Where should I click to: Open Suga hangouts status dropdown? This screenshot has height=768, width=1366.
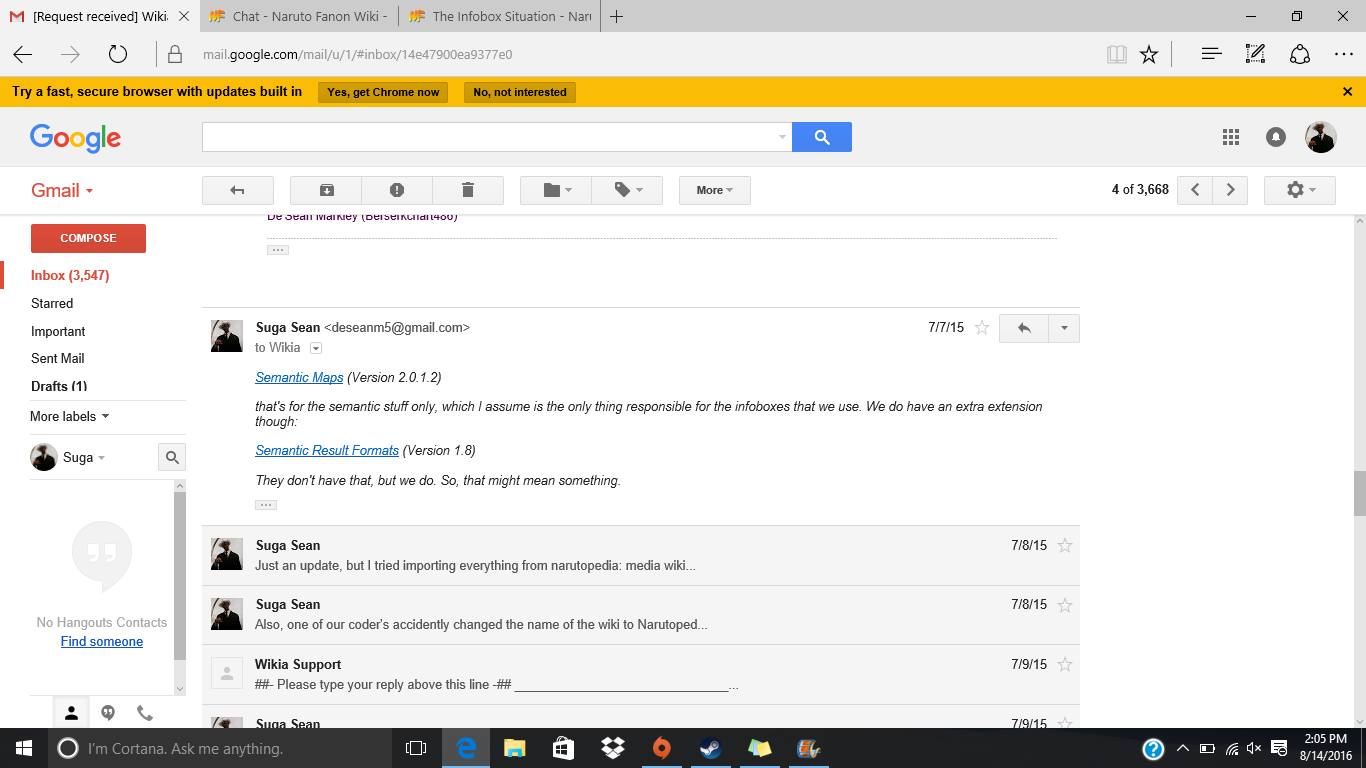[x=84, y=457]
